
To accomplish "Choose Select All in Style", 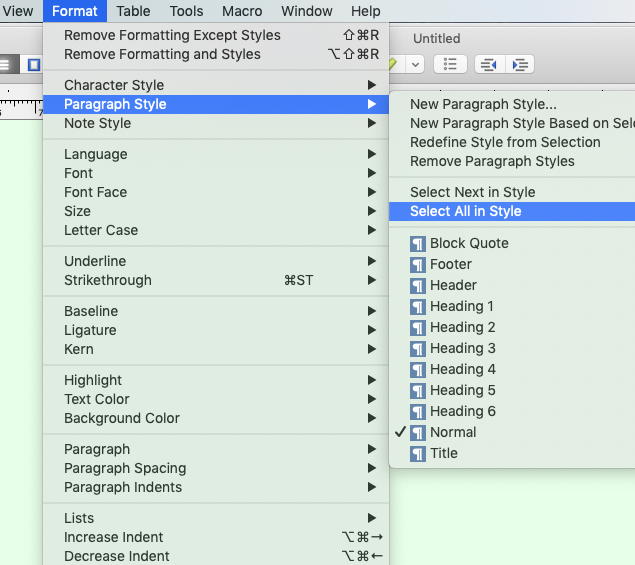I will click(x=465, y=212).
